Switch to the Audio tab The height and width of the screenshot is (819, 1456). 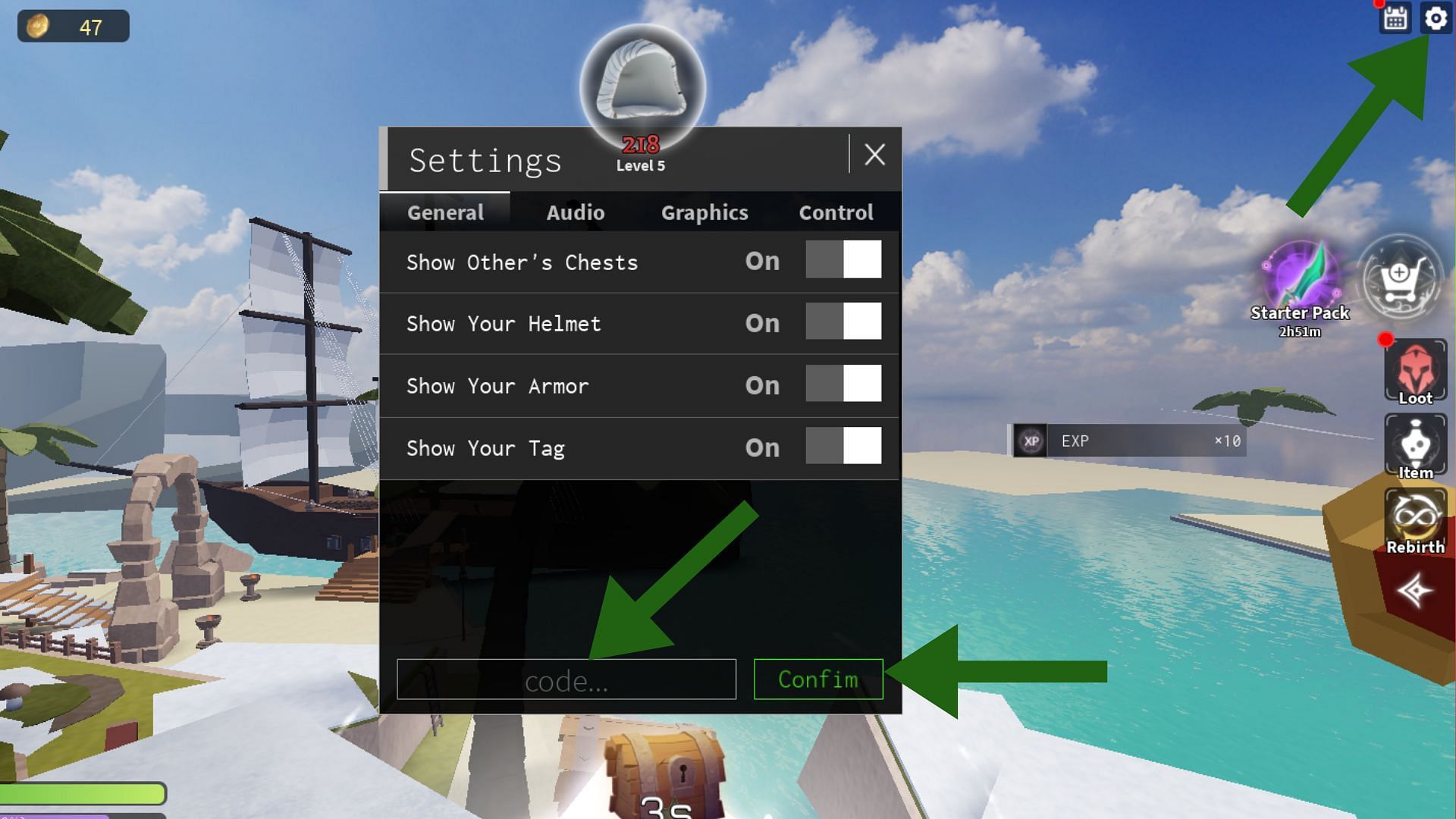[x=575, y=211]
